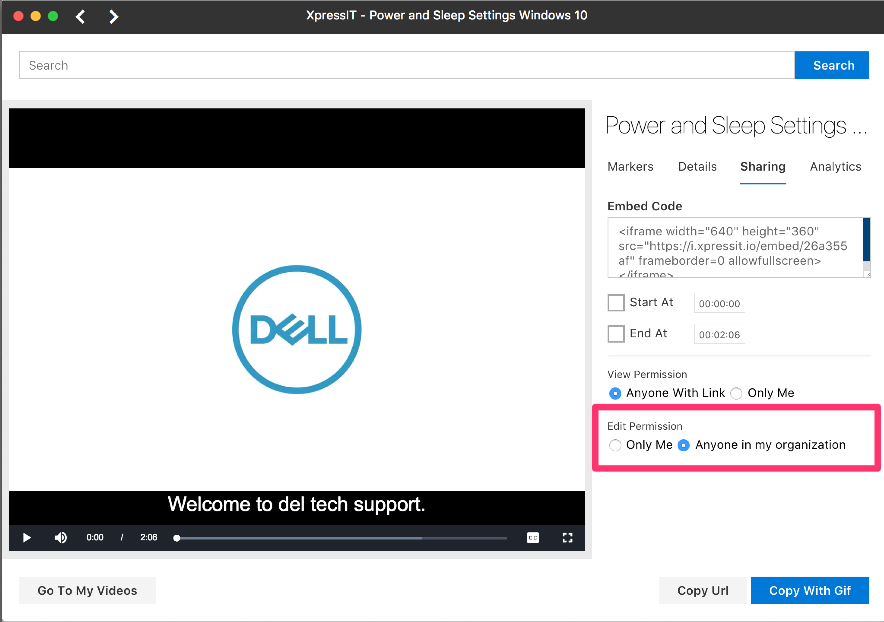Open the Sharing tab
The height and width of the screenshot is (622, 884).
[763, 166]
